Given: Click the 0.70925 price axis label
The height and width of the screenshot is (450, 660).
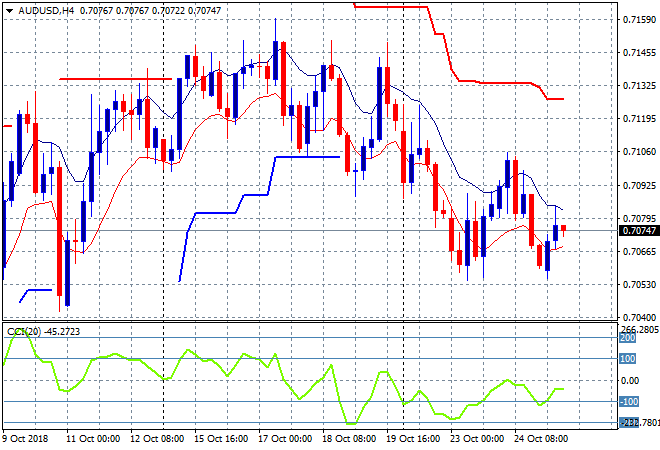Looking at the screenshot, I should tap(639, 185).
